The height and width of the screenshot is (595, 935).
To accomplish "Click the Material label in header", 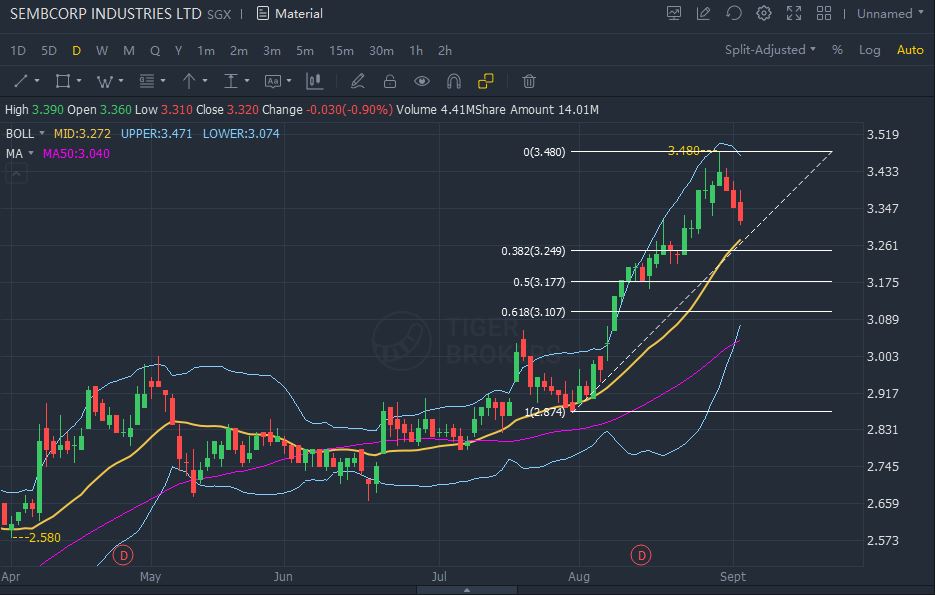I will click(299, 13).
